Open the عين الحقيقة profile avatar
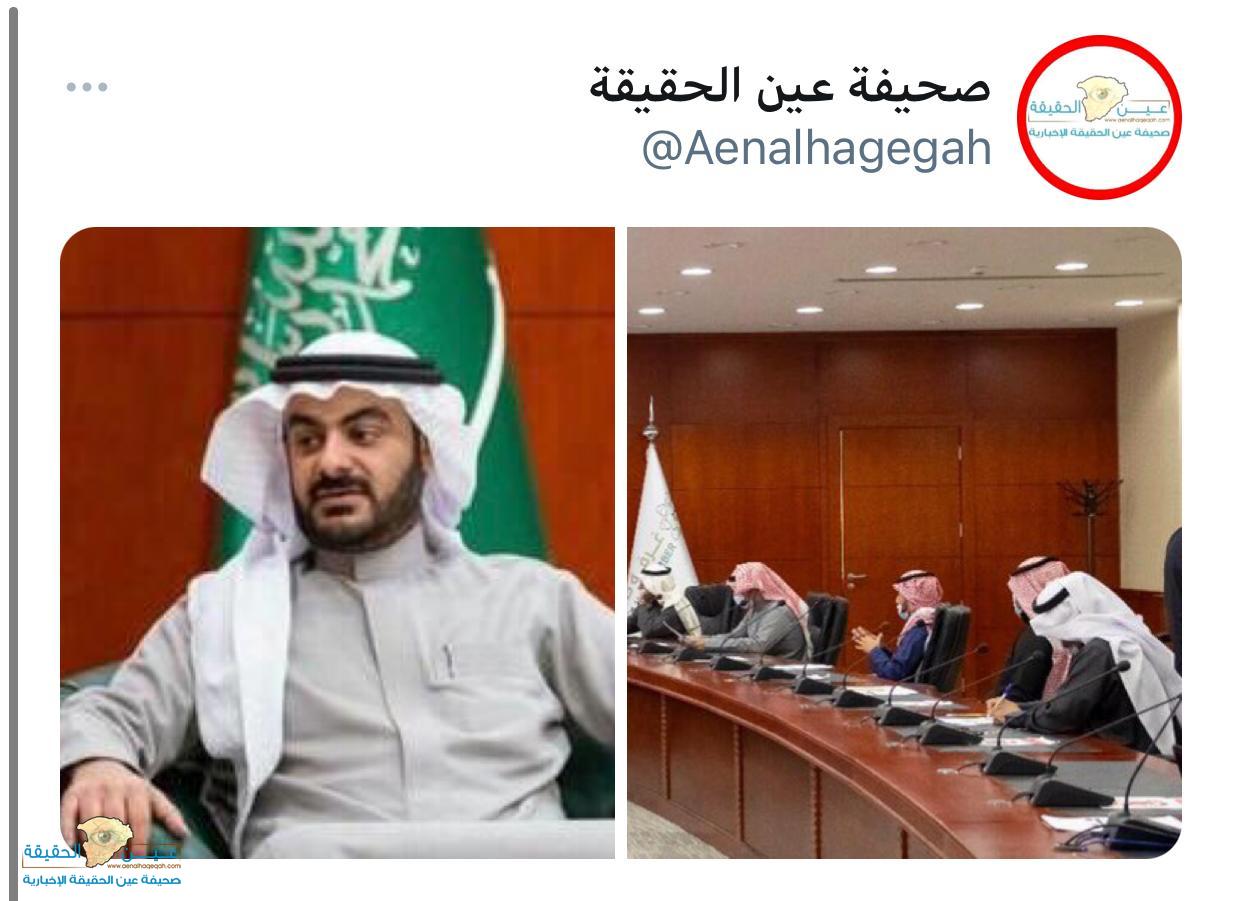Viewport: 1242px width, 901px height. click(x=1099, y=117)
